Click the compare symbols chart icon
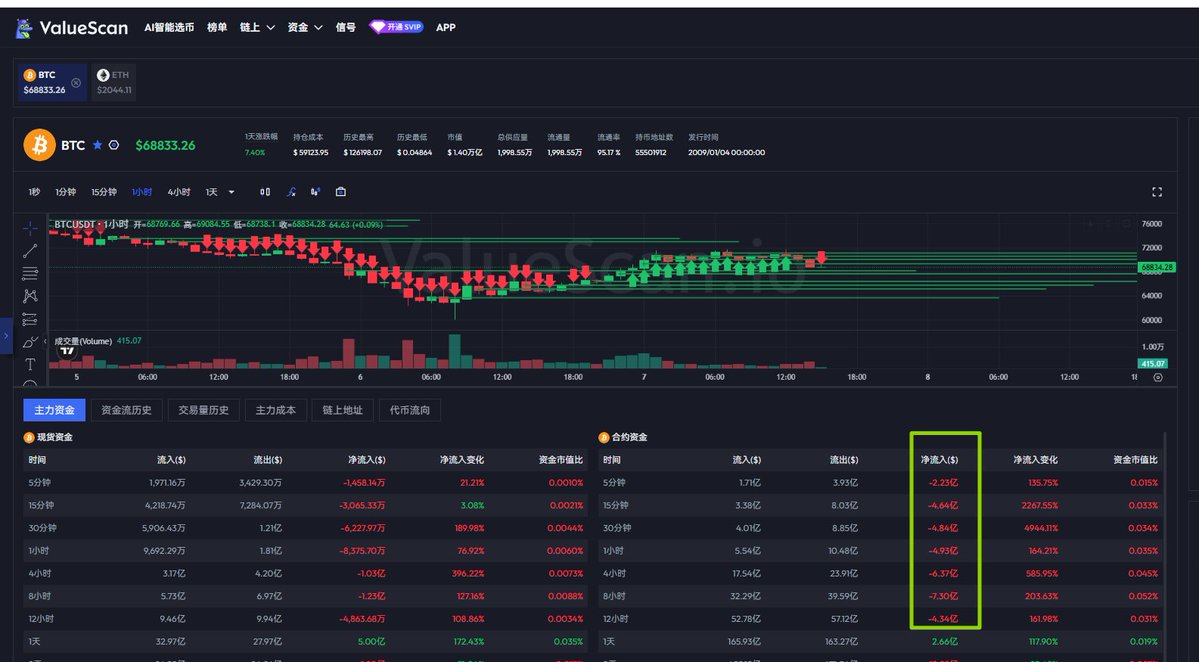This screenshot has height=662, width=1199. point(315,192)
